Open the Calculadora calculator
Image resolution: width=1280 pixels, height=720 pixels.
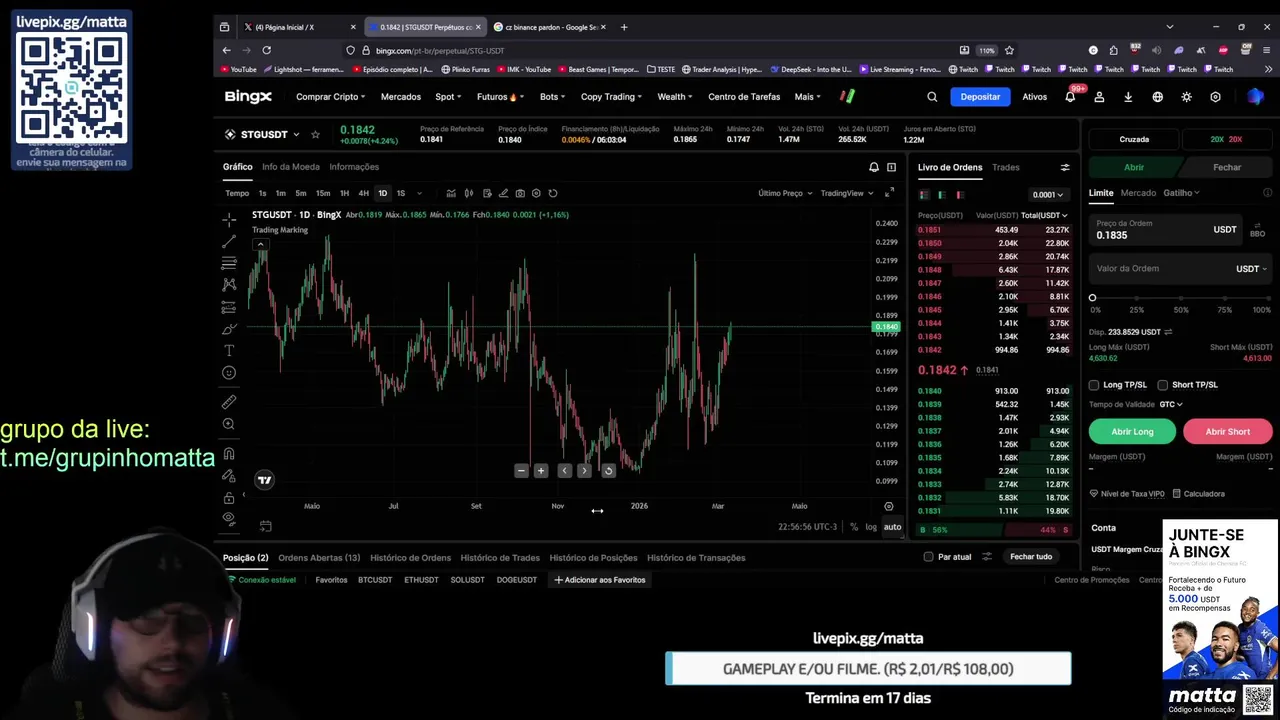click(x=1199, y=493)
